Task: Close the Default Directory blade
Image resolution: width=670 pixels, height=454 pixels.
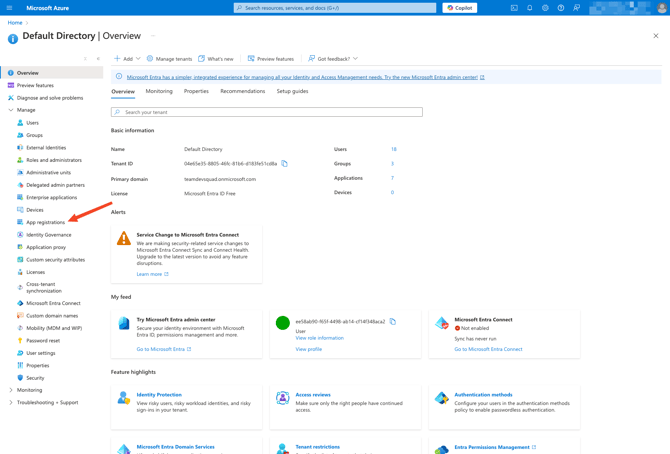Action: click(656, 36)
